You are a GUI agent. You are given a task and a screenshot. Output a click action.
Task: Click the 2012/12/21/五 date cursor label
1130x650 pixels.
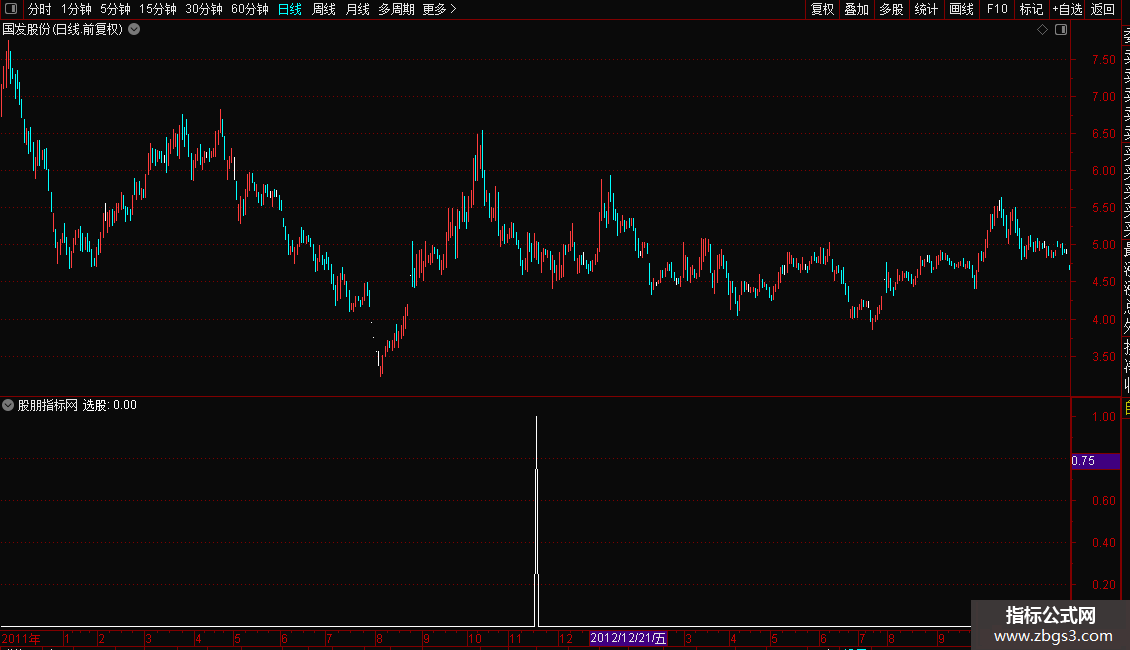(628, 638)
